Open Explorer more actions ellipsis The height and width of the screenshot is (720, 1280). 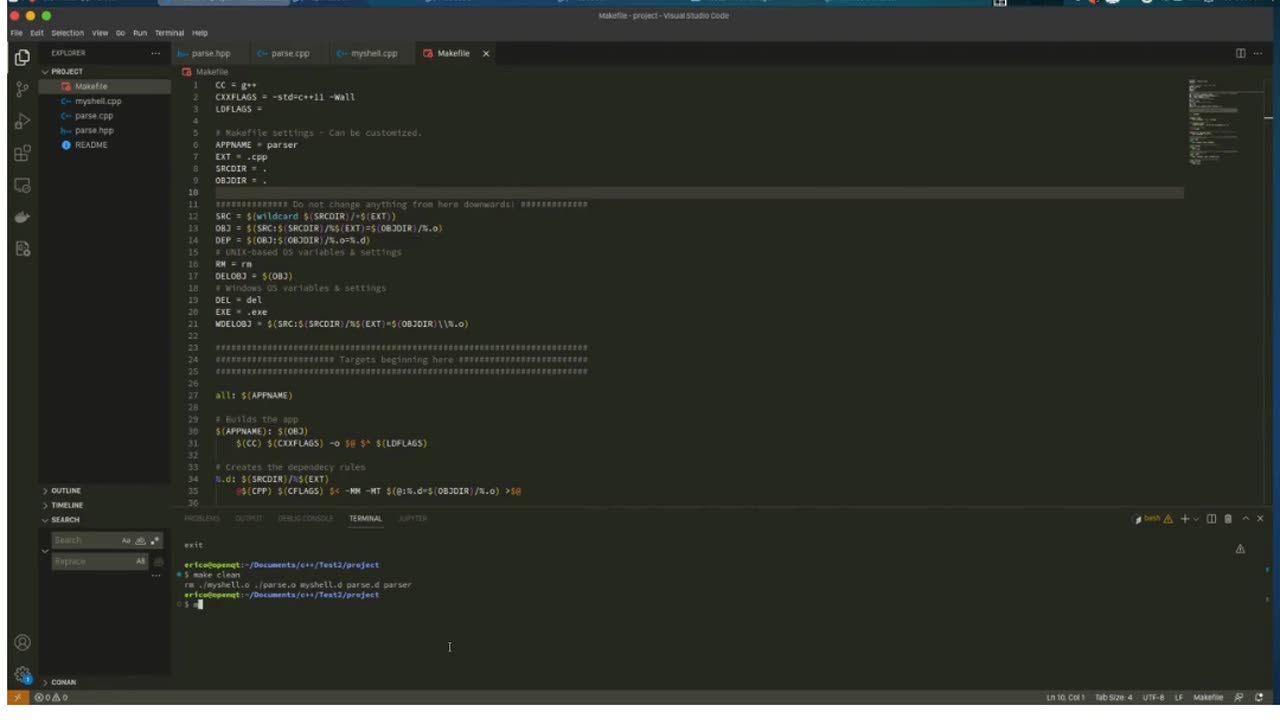point(155,53)
